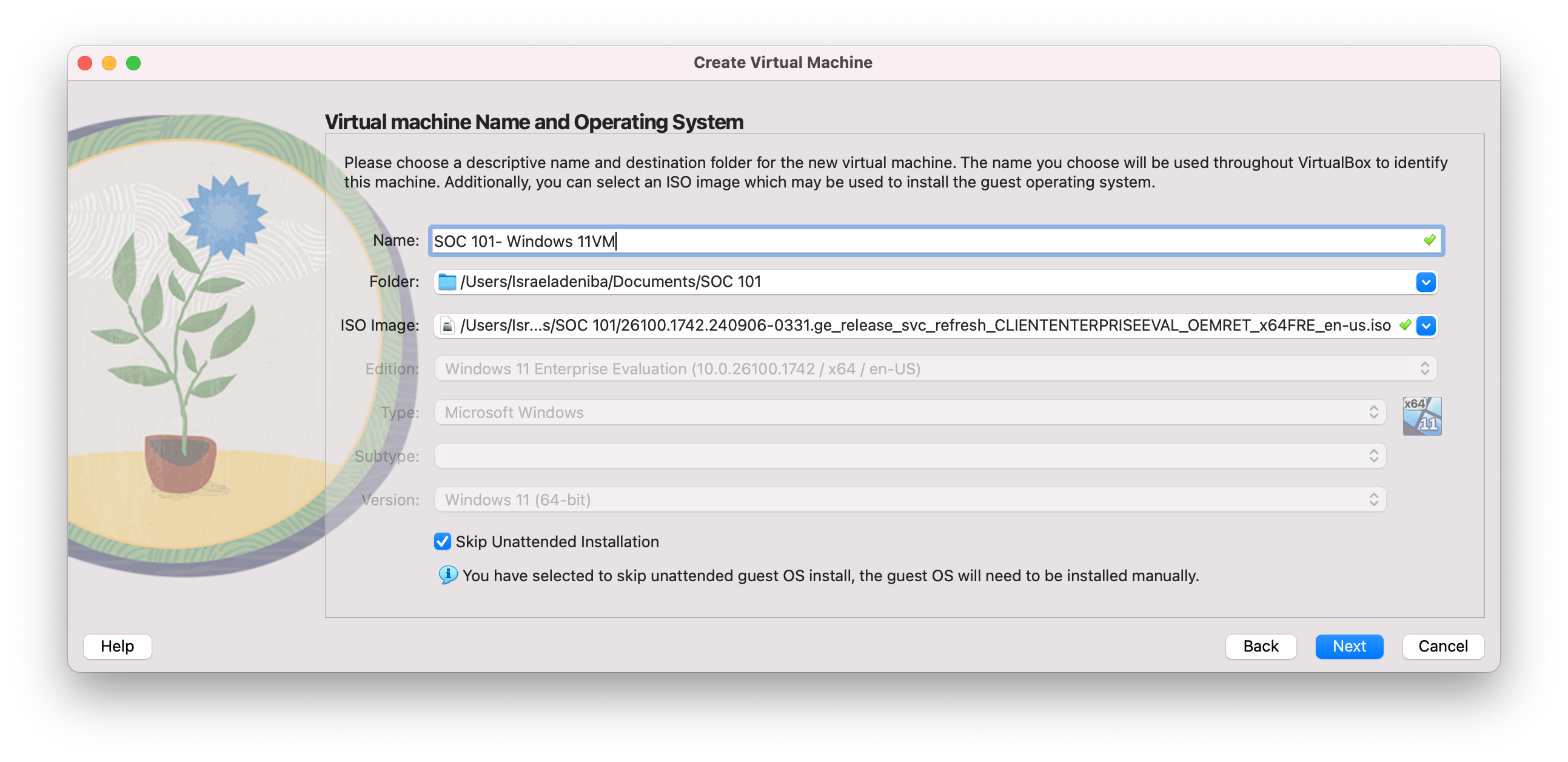Minimize the window with yellow button

[x=109, y=63]
